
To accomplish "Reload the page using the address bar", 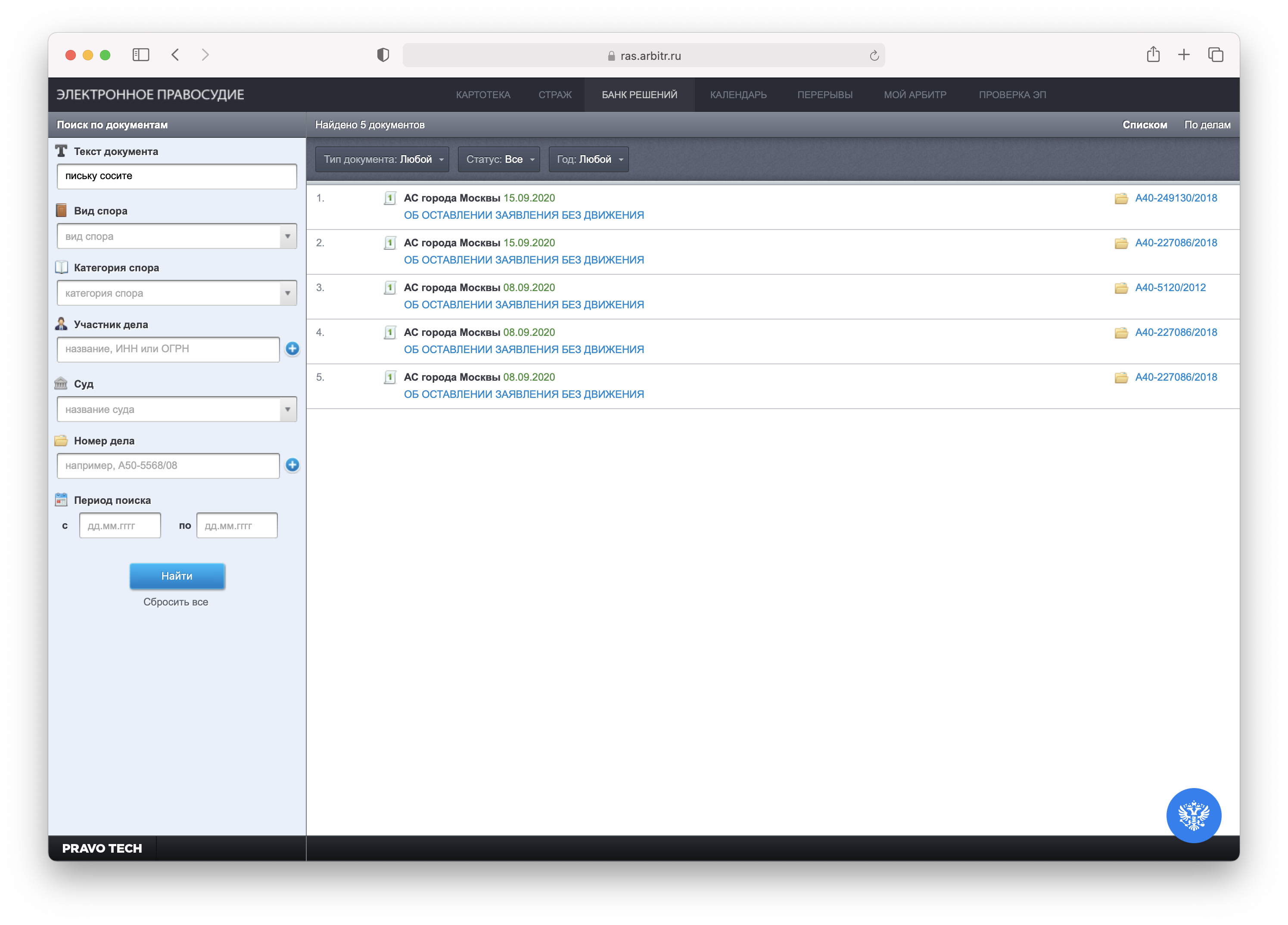I will (x=874, y=56).
